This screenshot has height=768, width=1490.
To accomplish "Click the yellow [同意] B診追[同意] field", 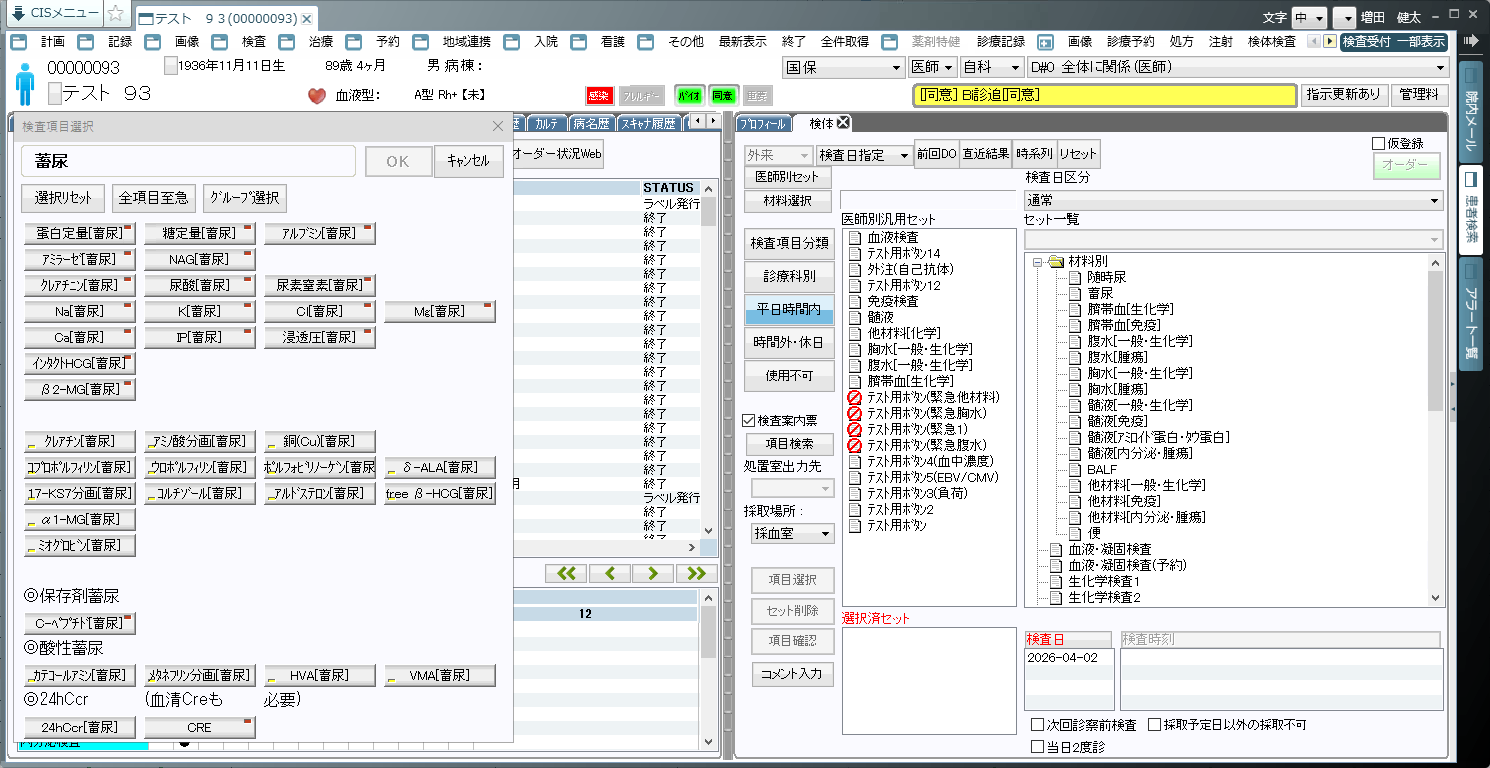I will 1104,95.
